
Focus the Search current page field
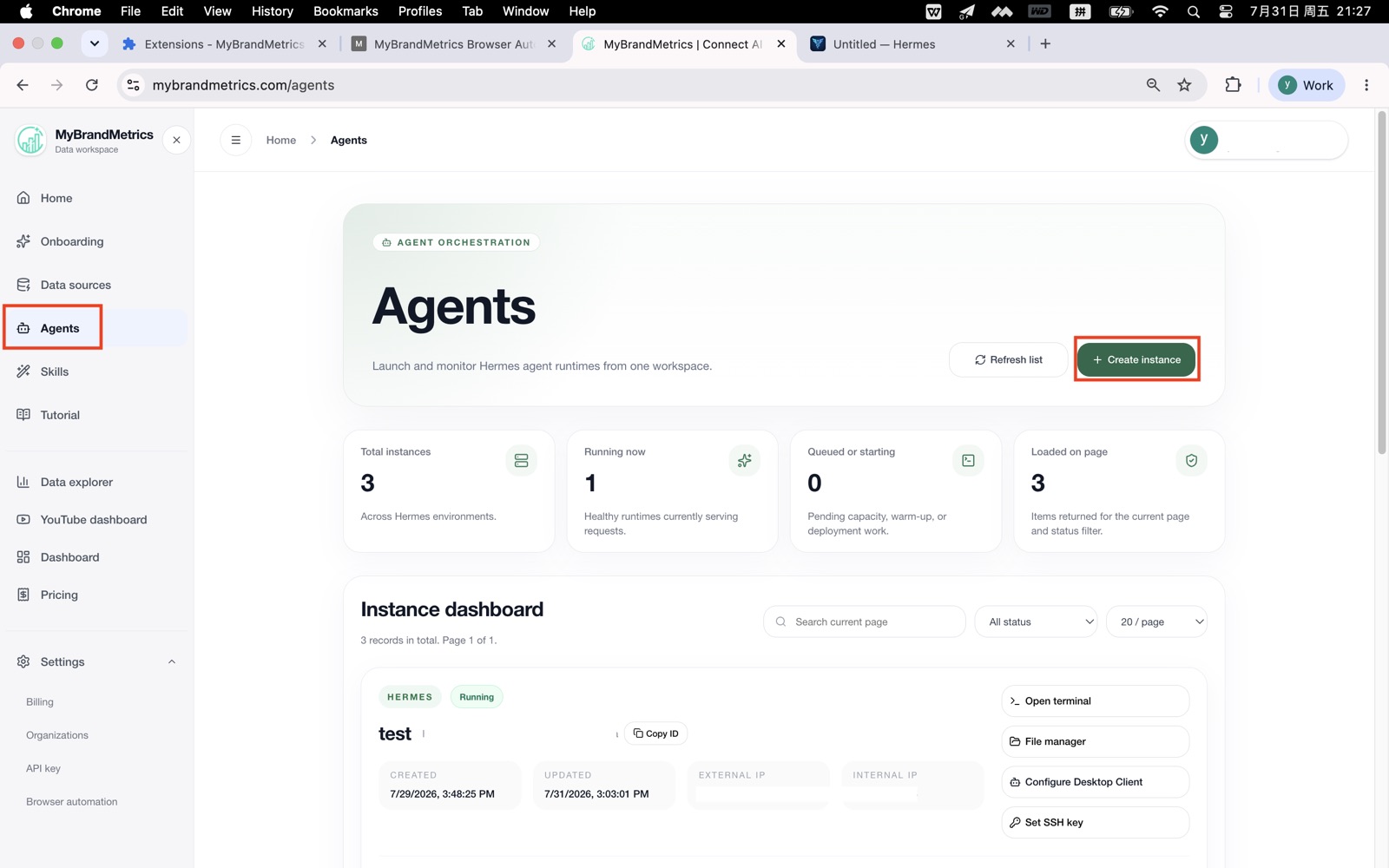coord(865,621)
